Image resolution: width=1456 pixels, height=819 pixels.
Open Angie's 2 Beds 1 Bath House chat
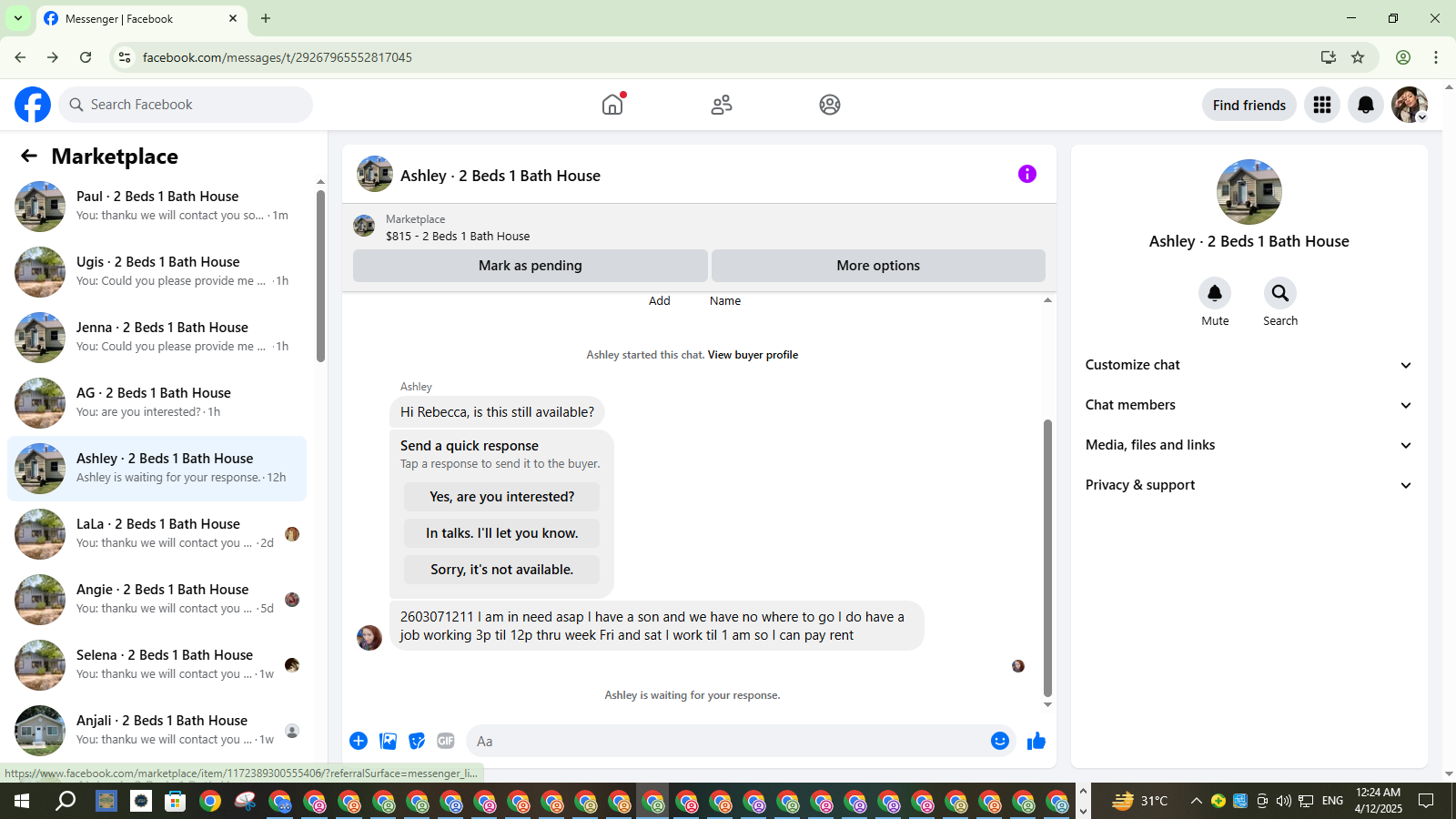click(157, 600)
